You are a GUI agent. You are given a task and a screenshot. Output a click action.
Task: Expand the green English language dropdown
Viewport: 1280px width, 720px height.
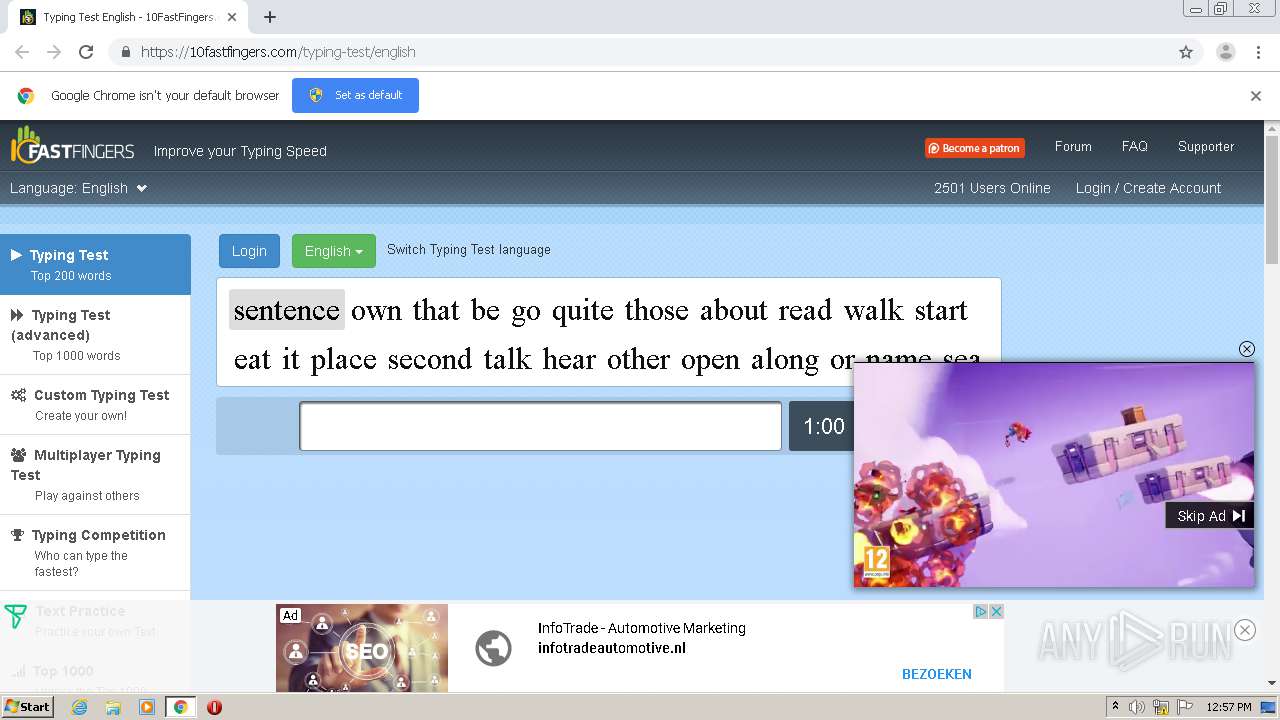[333, 251]
